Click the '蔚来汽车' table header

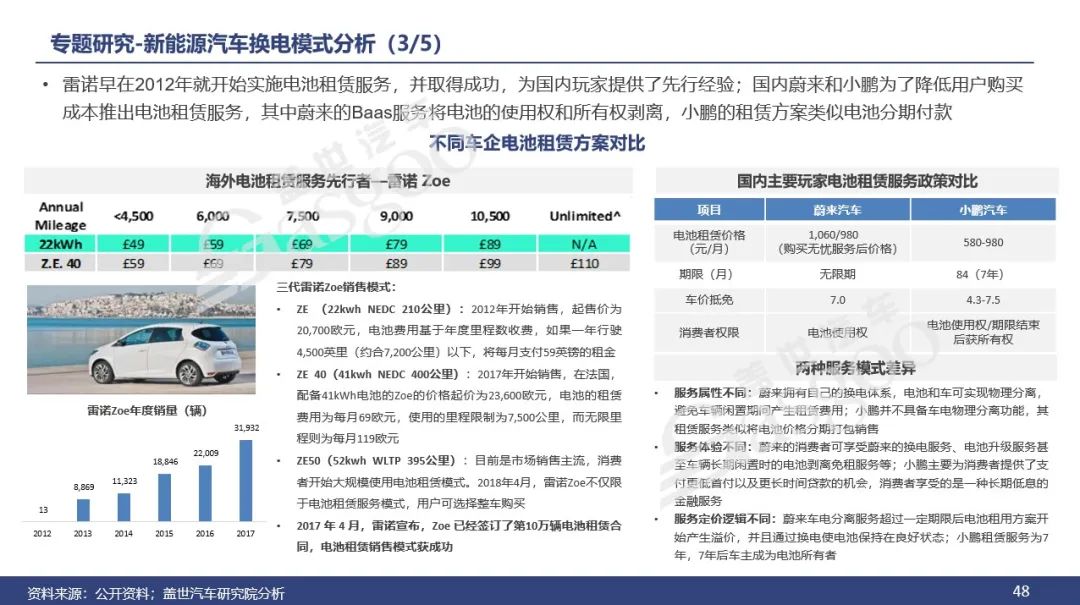point(838,210)
